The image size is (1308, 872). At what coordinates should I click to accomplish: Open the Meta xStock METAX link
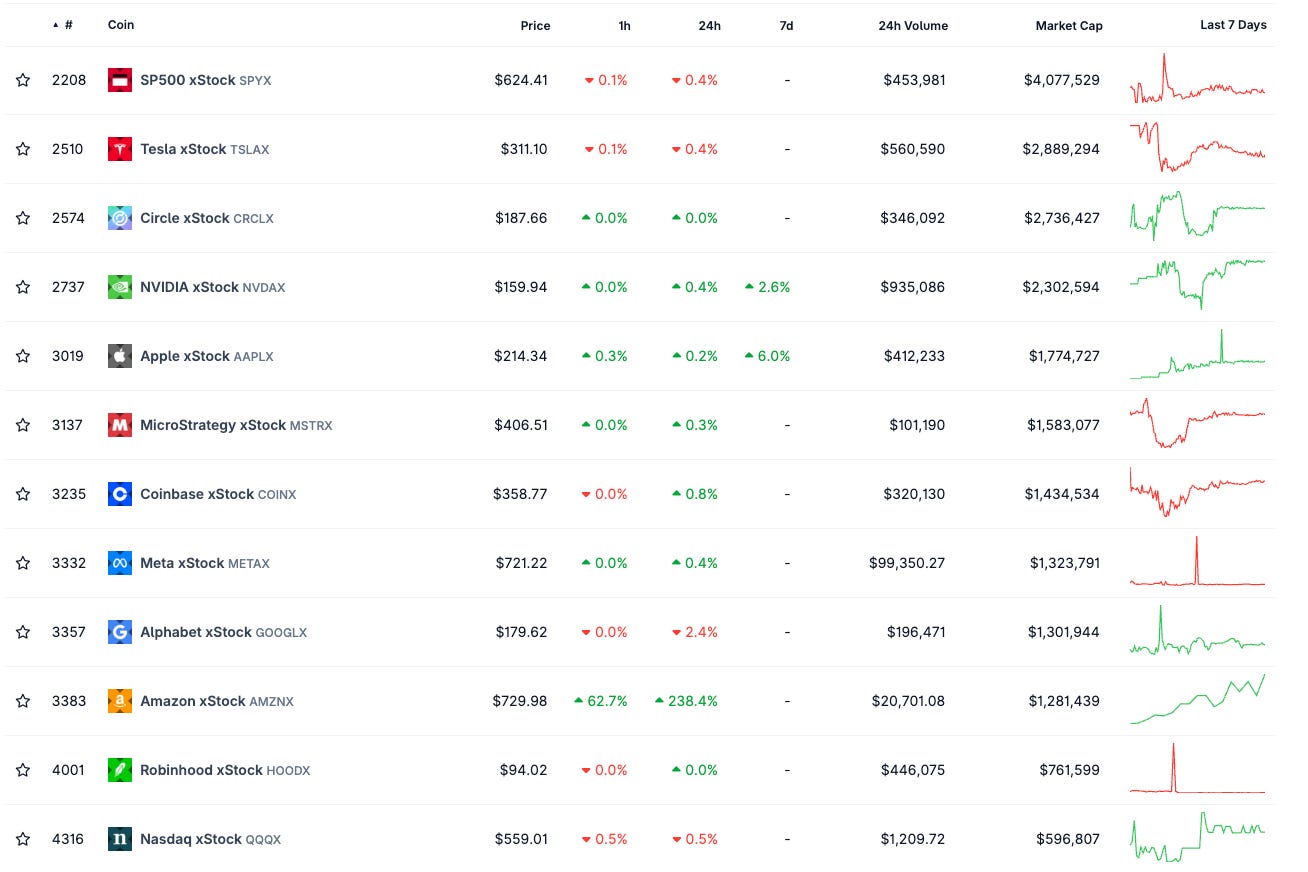[x=205, y=563]
